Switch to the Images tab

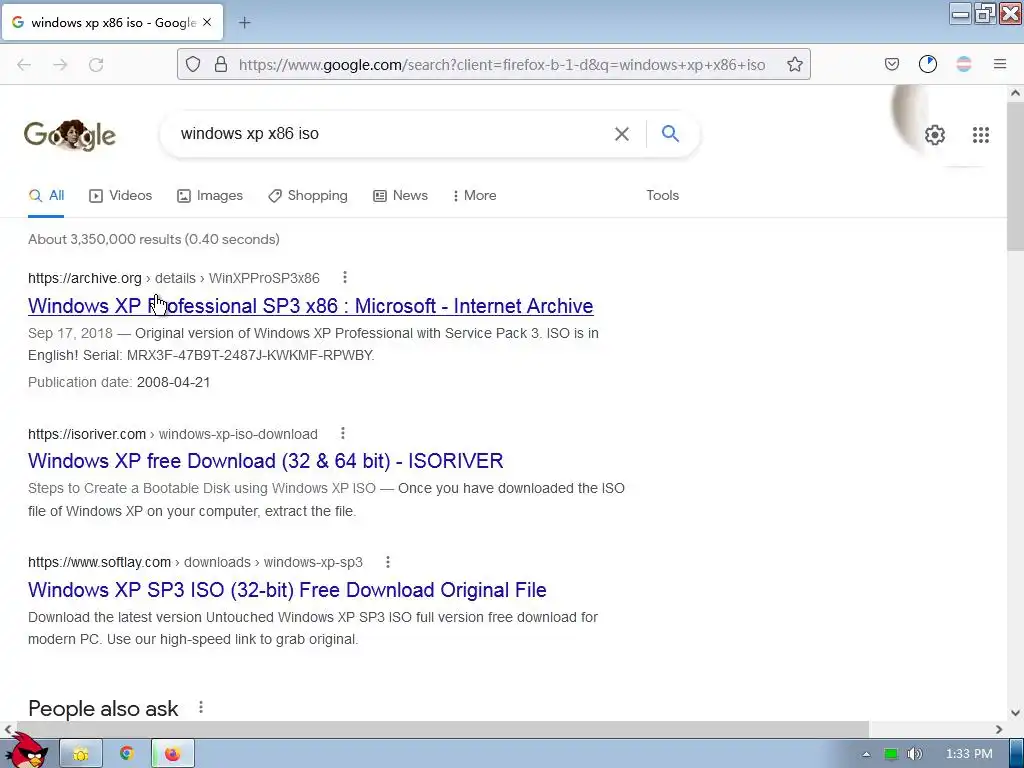pyautogui.click(x=210, y=195)
